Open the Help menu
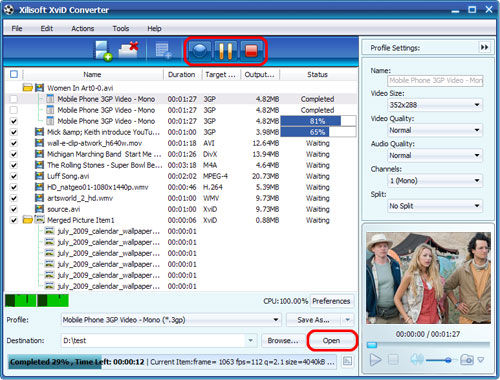The image size is (500, 380). 154,28
